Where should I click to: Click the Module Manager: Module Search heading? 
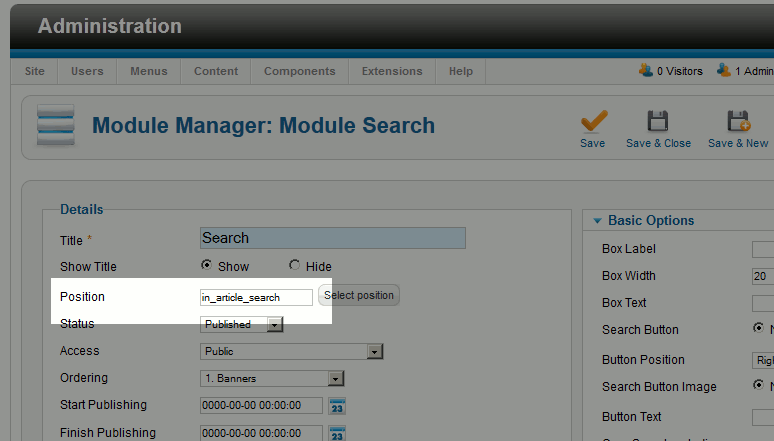pyautogui.click(x=264, y=125)
